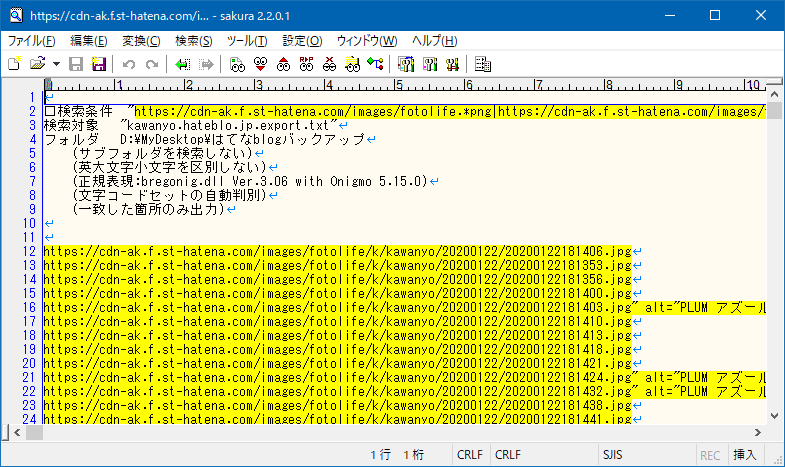Toggle 挿入 insert mode in status bar
The image size is (785, 467).
[744, 454]
